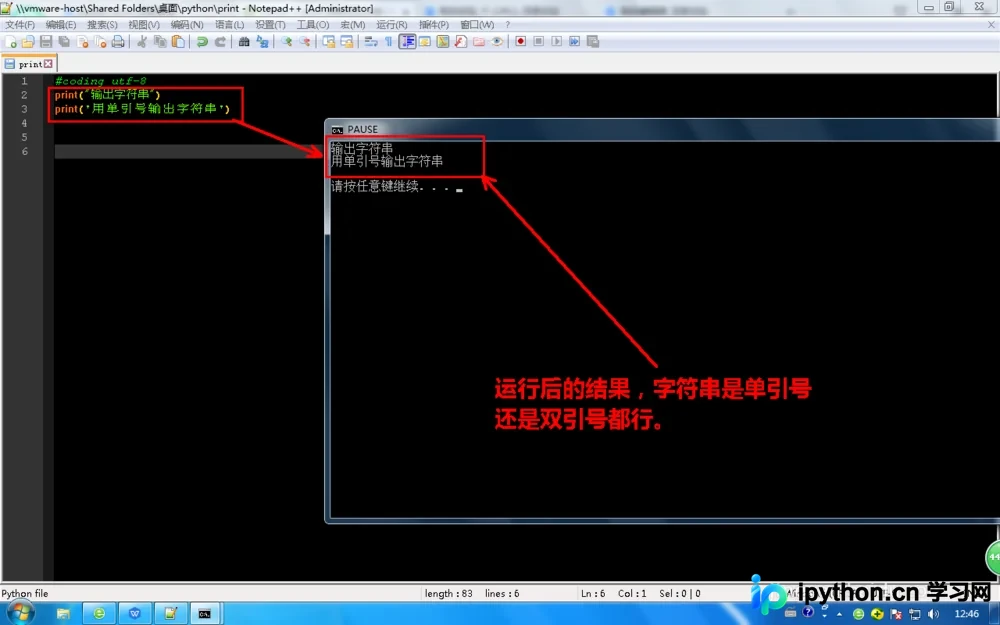This screenshot has width=1000, height=625.
Task: Open Find with the binoculars icon
Action: [244, 41]
